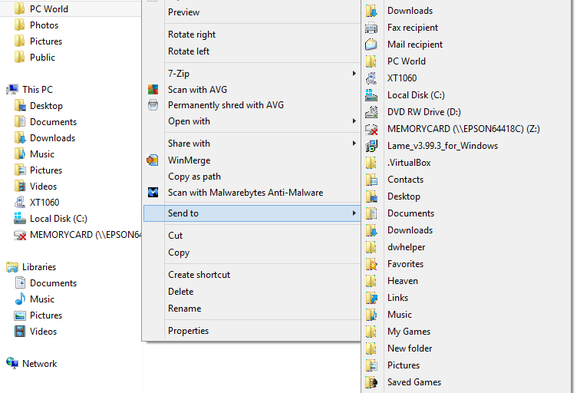Click the MEMORYCARD network drive icon in submenu
This screenshot has height=393, width=580.
(x=371, y=129)
